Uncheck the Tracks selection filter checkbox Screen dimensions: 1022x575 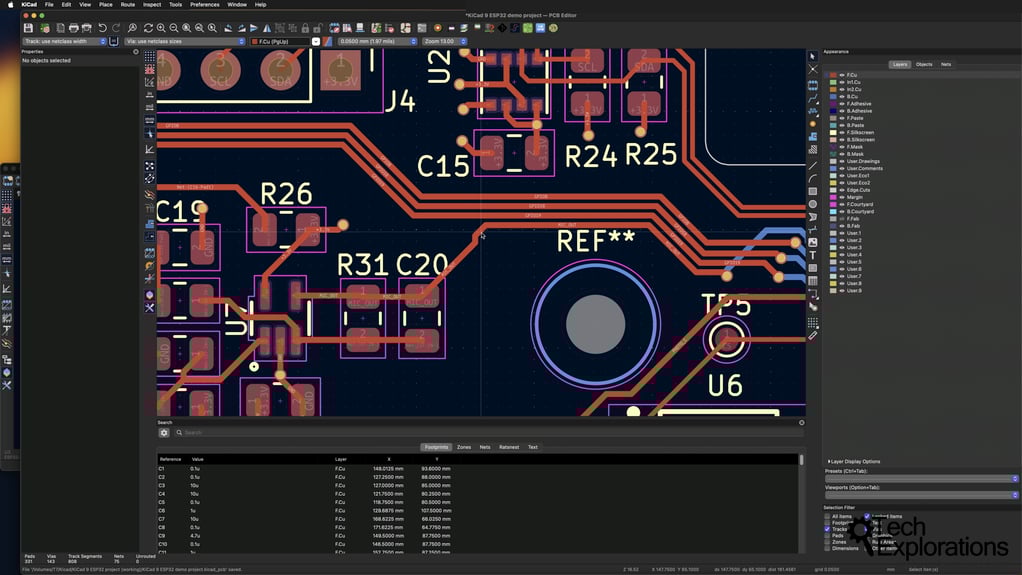click(x=827, y=529)
